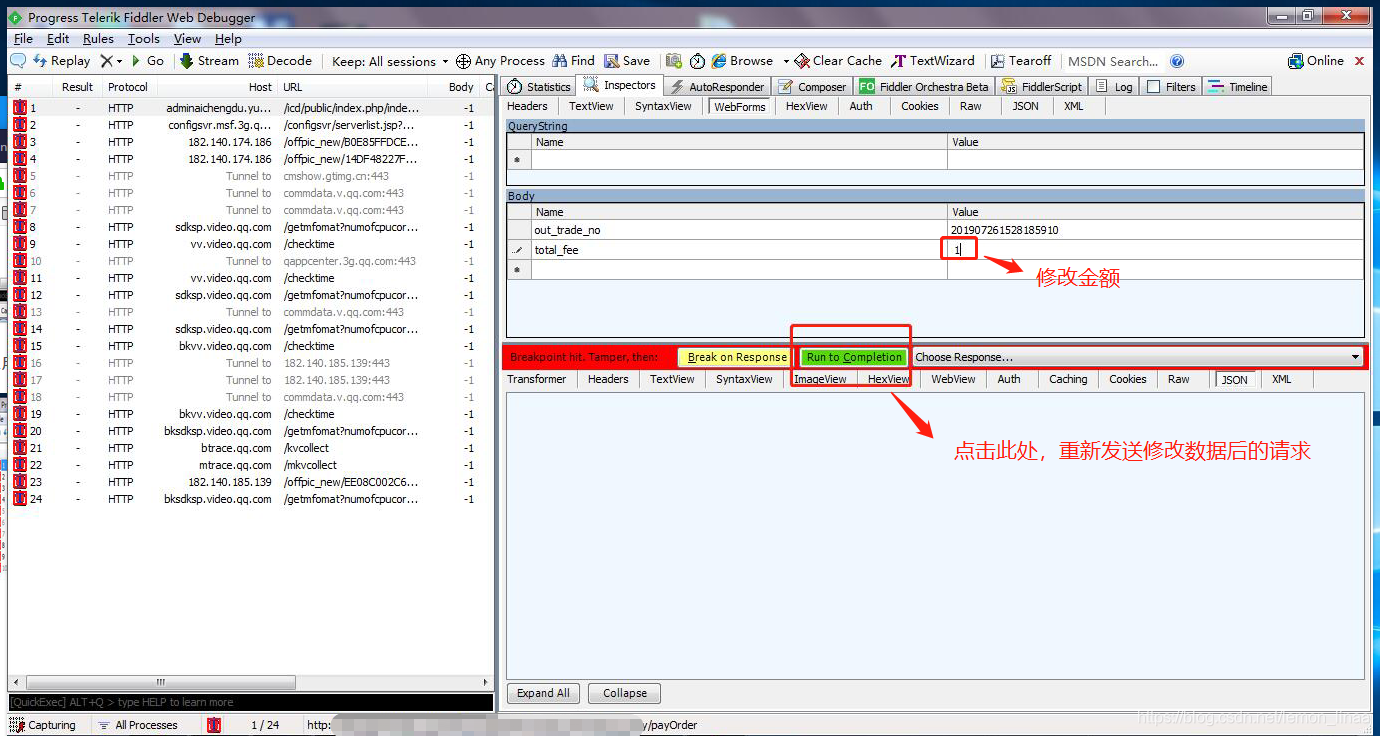Click the camera screenshot icon

point(674,61)
